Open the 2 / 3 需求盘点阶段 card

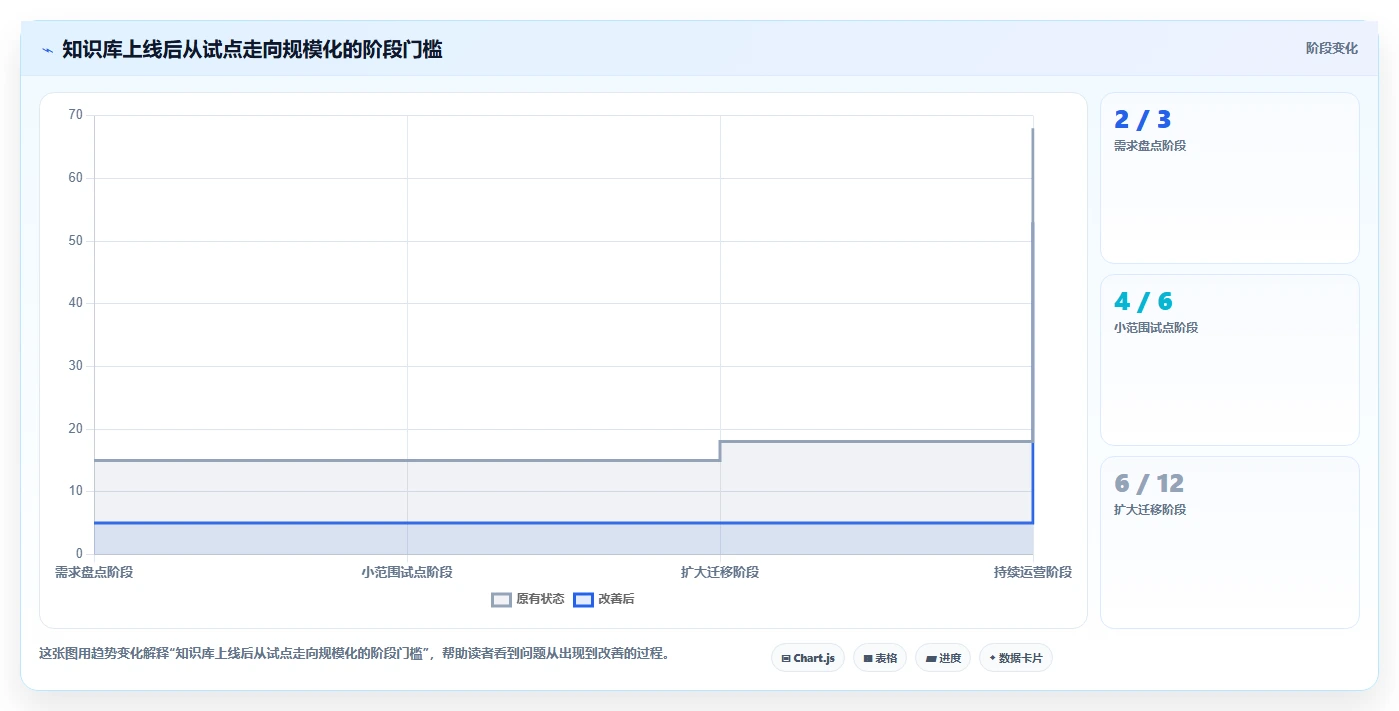tap(1230, 178)
